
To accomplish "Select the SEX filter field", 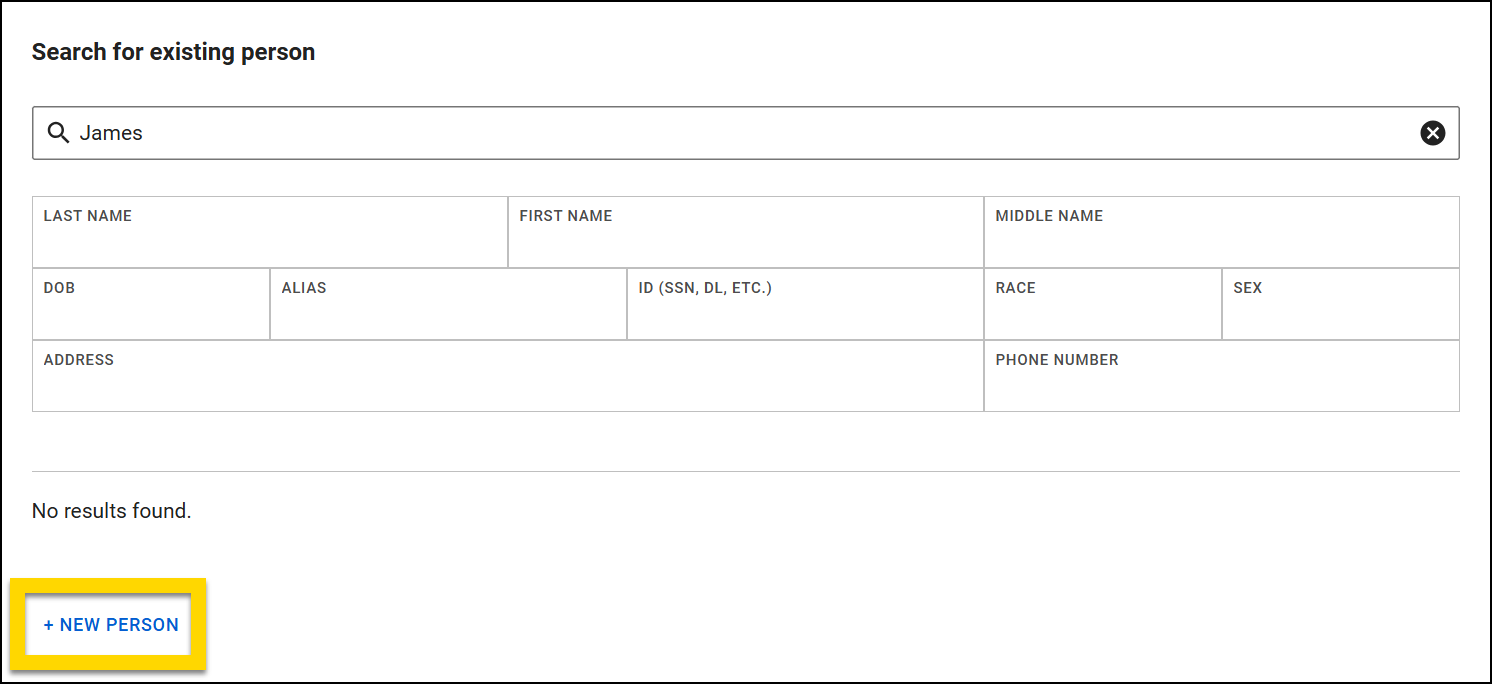I will [1340, 304].
